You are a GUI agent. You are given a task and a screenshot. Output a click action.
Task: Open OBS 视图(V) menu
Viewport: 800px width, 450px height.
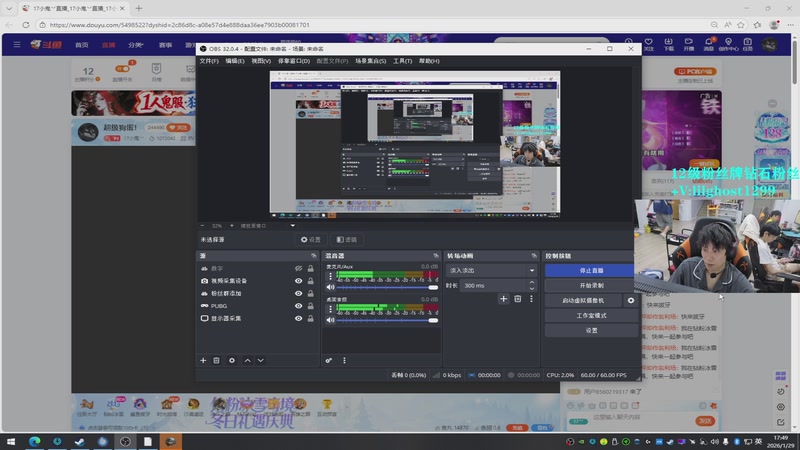point(261,61)
